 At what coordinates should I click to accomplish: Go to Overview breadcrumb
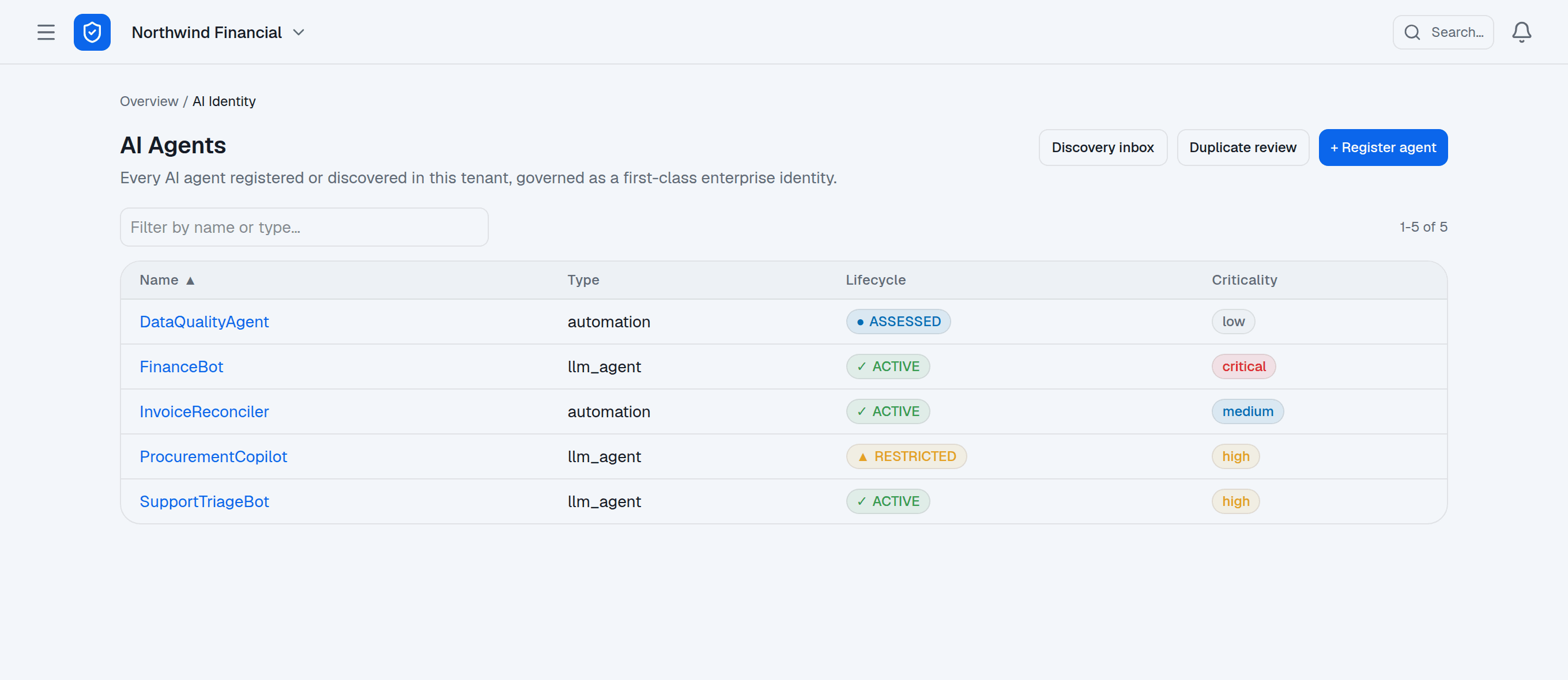point(149,101)
